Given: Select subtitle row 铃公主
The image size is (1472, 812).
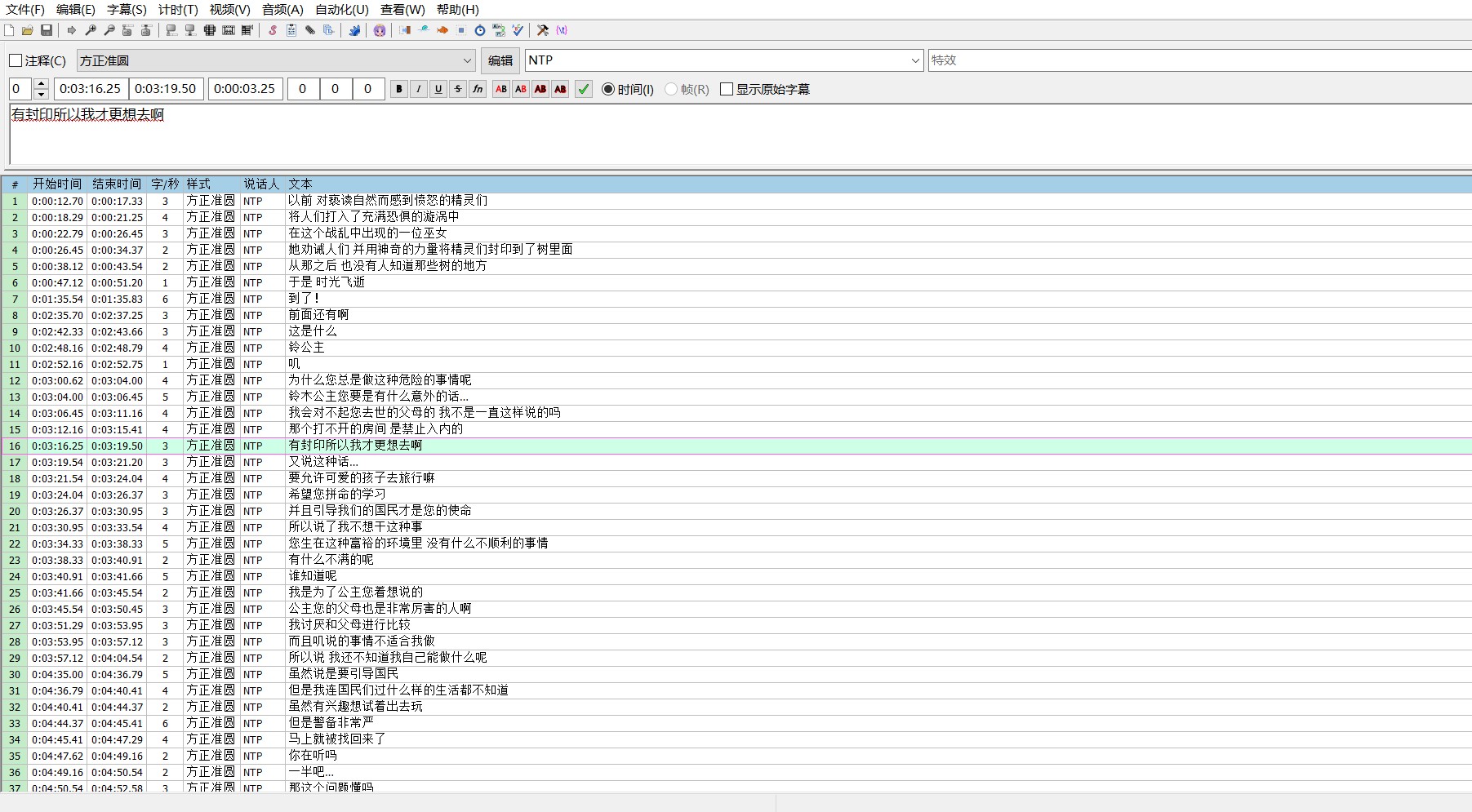Looking at the screenshot, I should pos(736,348).
